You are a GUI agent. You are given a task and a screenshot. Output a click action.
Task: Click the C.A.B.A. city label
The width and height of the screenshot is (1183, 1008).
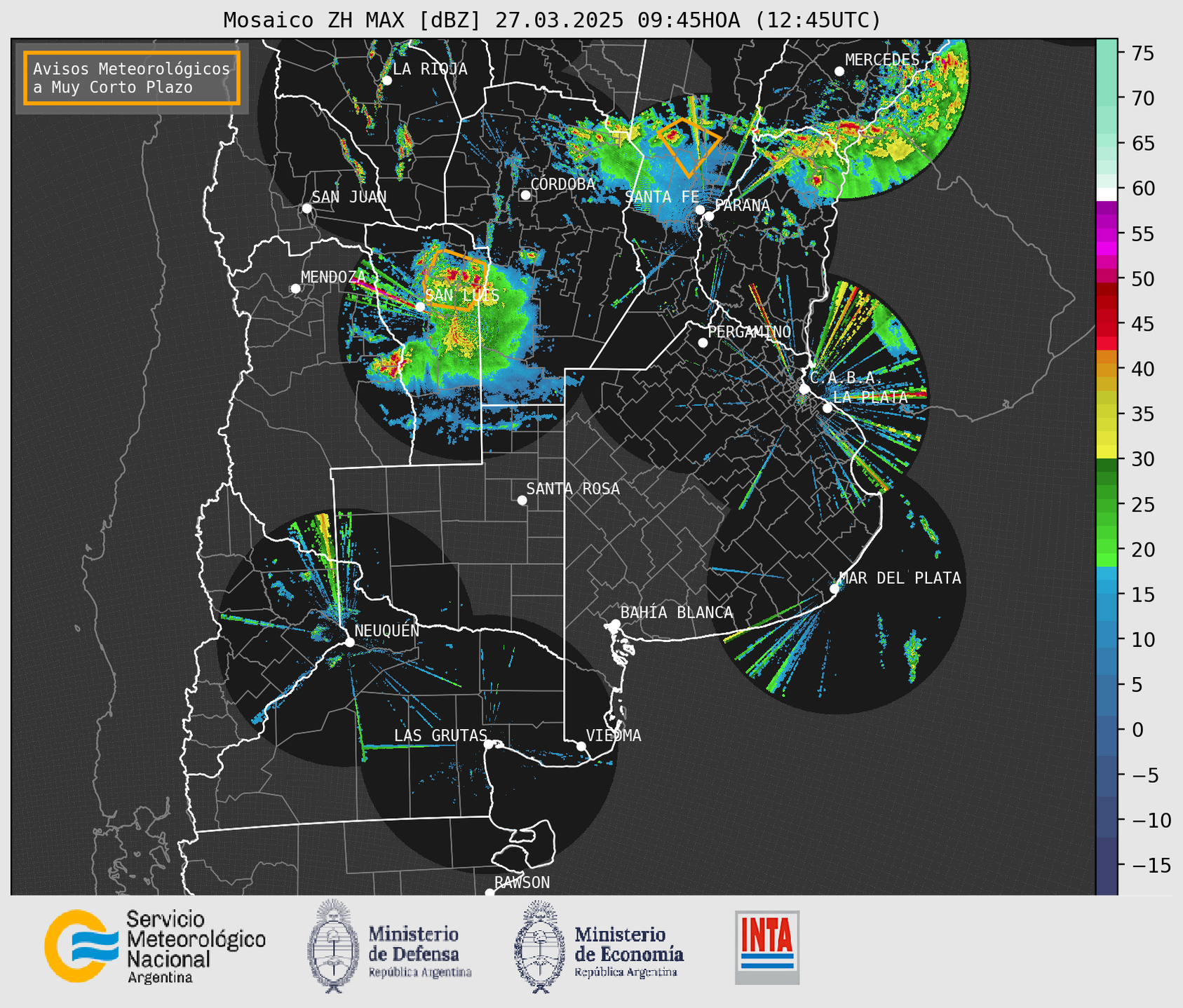846,378
